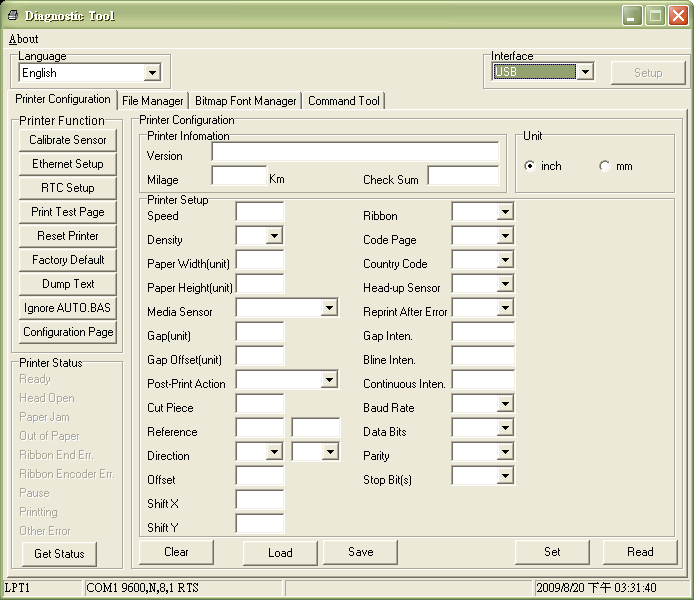Screen dimensions: 694x600
Task: Open the Baud Rate dropdown
Action: 505,404
